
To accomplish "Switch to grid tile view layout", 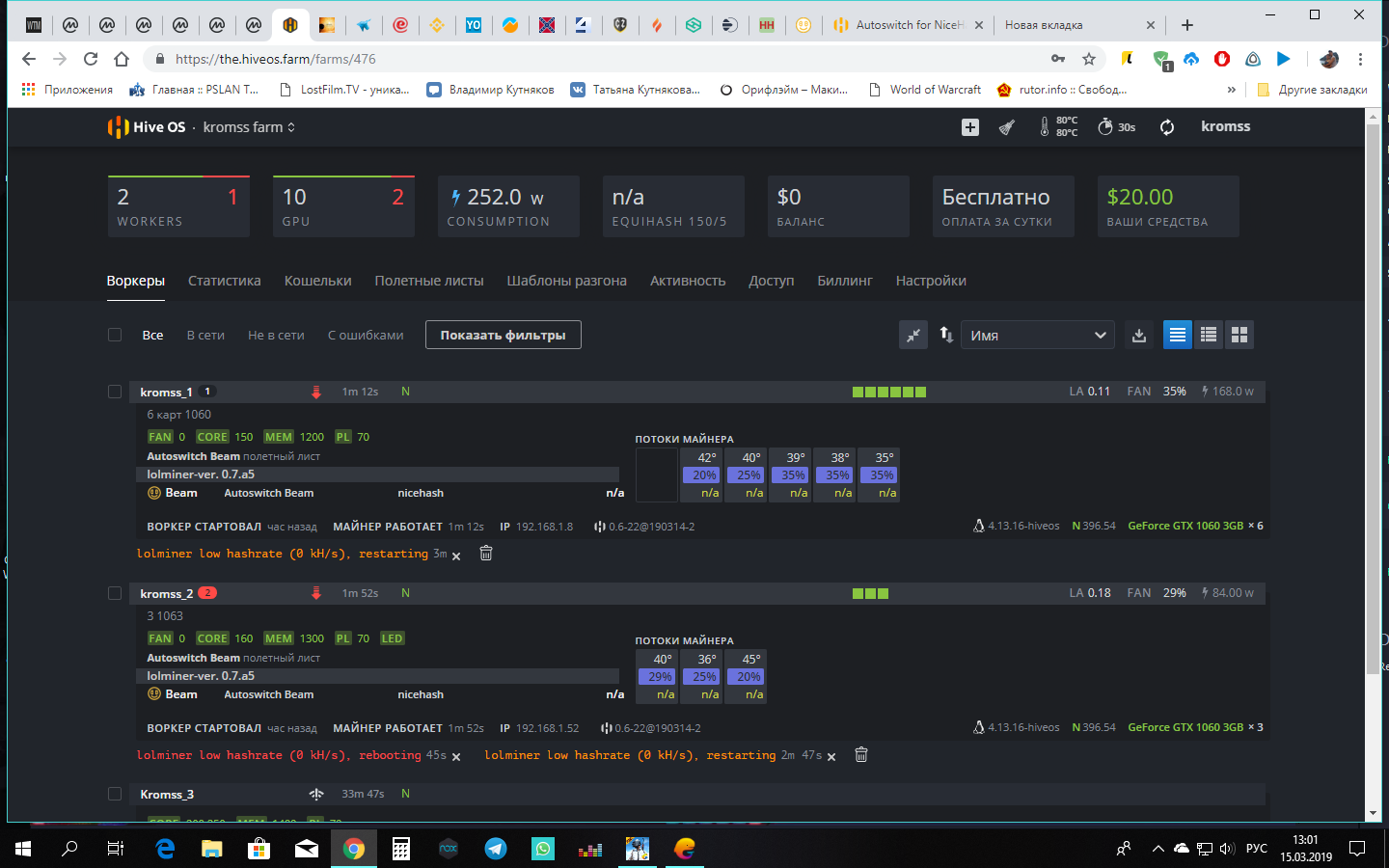I will pos(1239,335).
